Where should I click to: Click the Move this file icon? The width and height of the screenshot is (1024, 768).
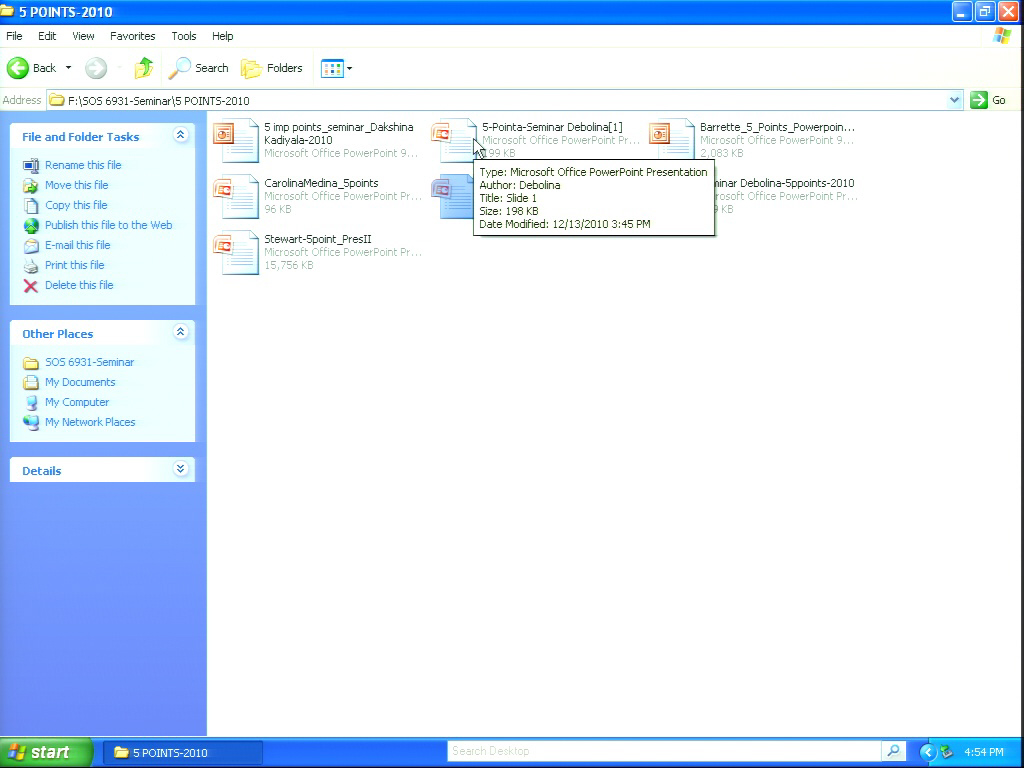[x=31, y=186]
